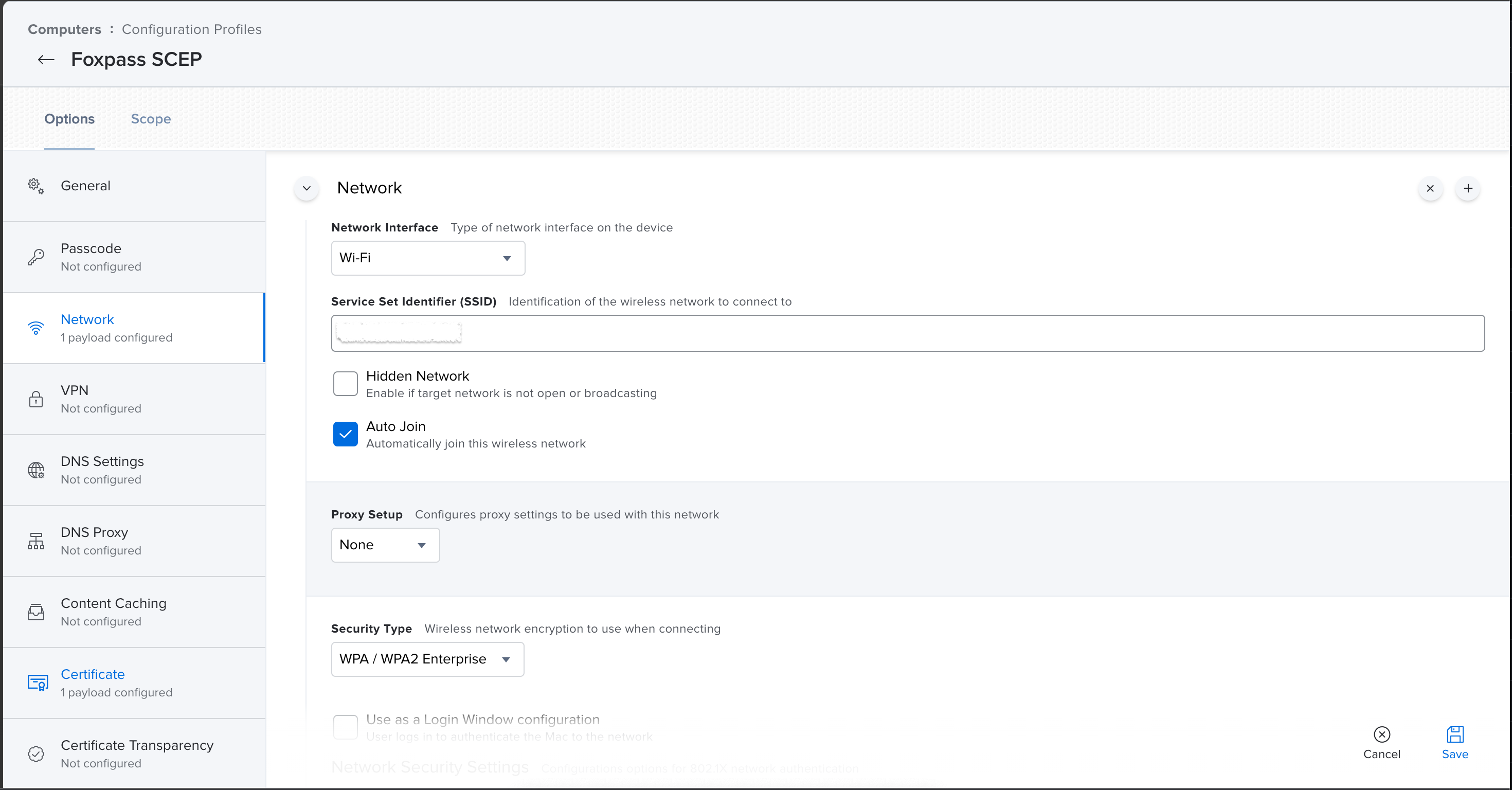This screenshot has height=790, width=1512.
Task: Open the Network Interface Wi-Fi dropdown
Action: pyautogui.click(x=428, y=258)
